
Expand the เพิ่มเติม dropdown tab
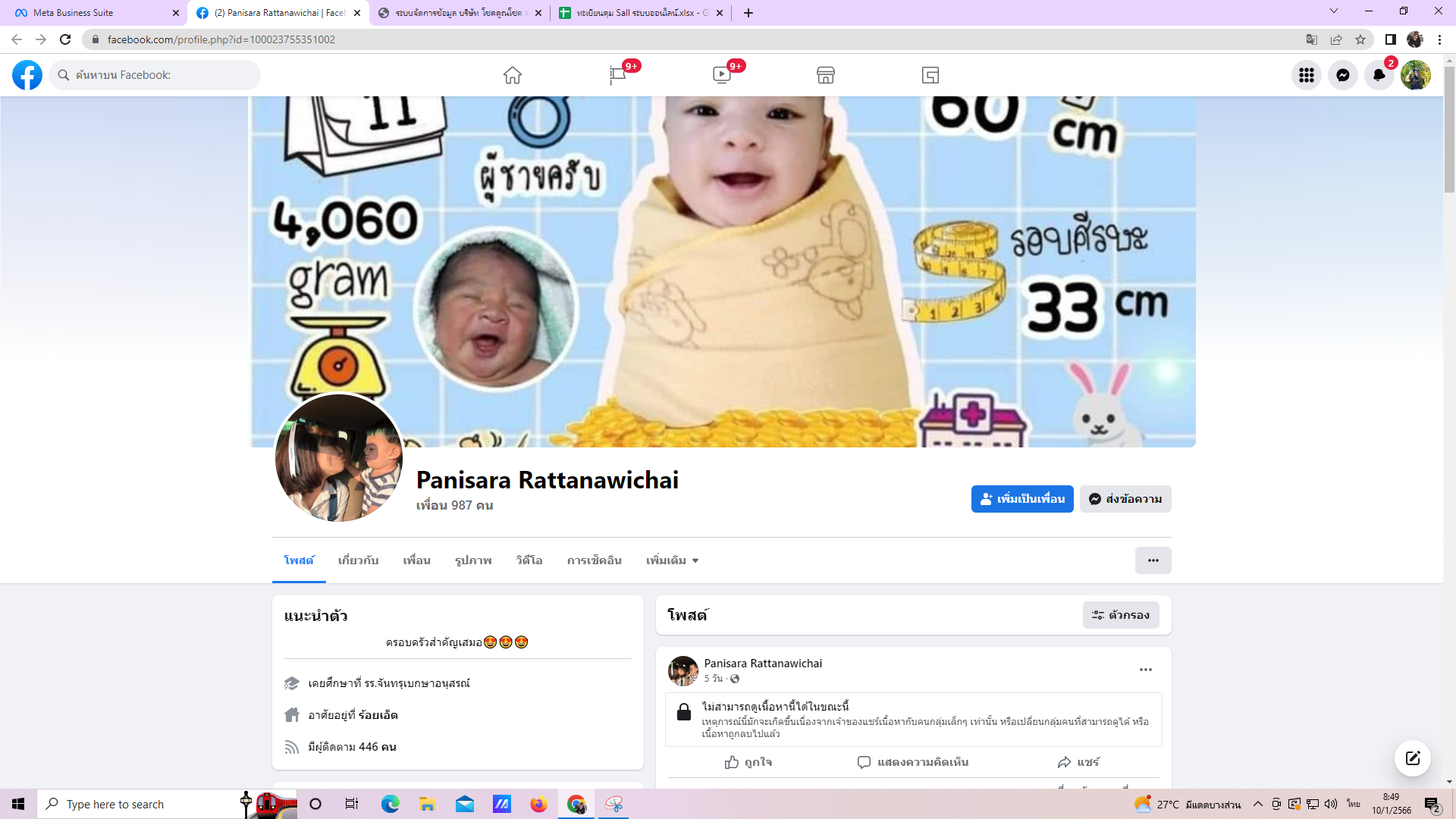tap(672, 560)
